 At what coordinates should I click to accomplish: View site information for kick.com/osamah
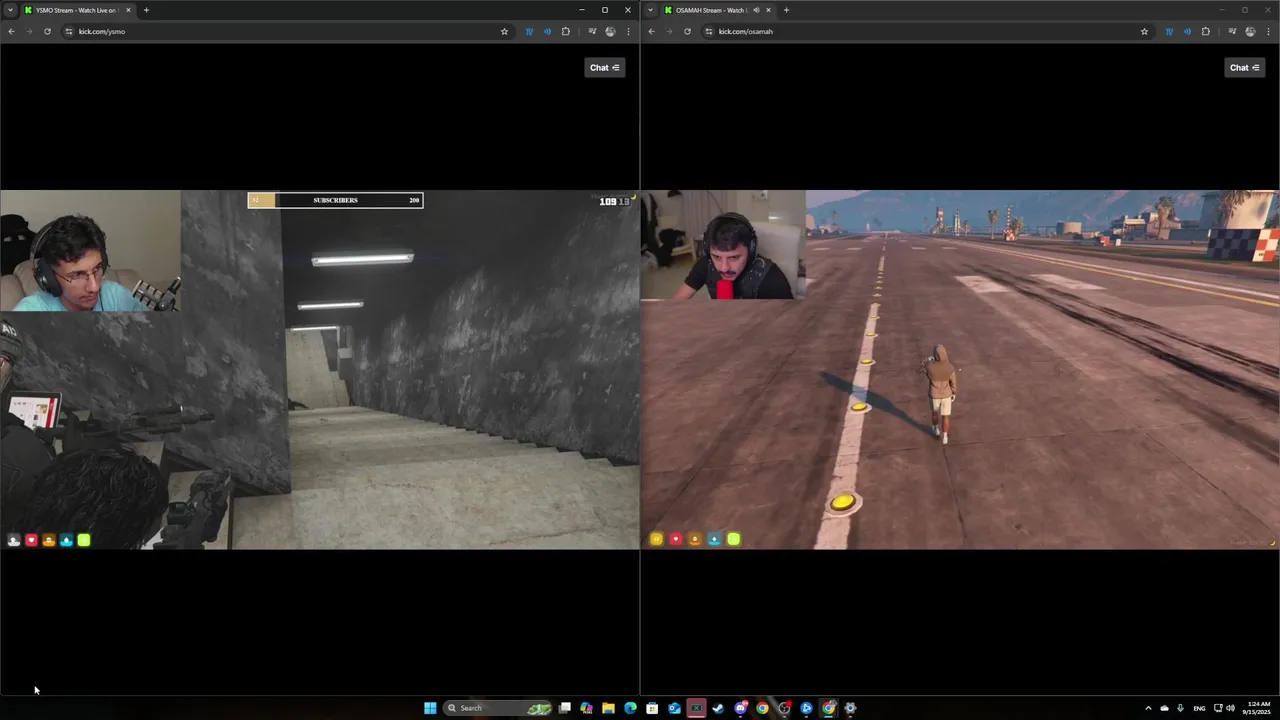tap(709, 31)
